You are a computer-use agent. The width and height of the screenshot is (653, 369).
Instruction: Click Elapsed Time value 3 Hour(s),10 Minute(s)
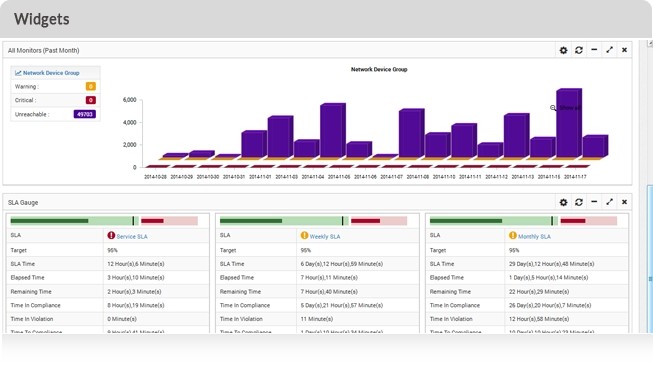pyautogui.click(x=136, y=278)
